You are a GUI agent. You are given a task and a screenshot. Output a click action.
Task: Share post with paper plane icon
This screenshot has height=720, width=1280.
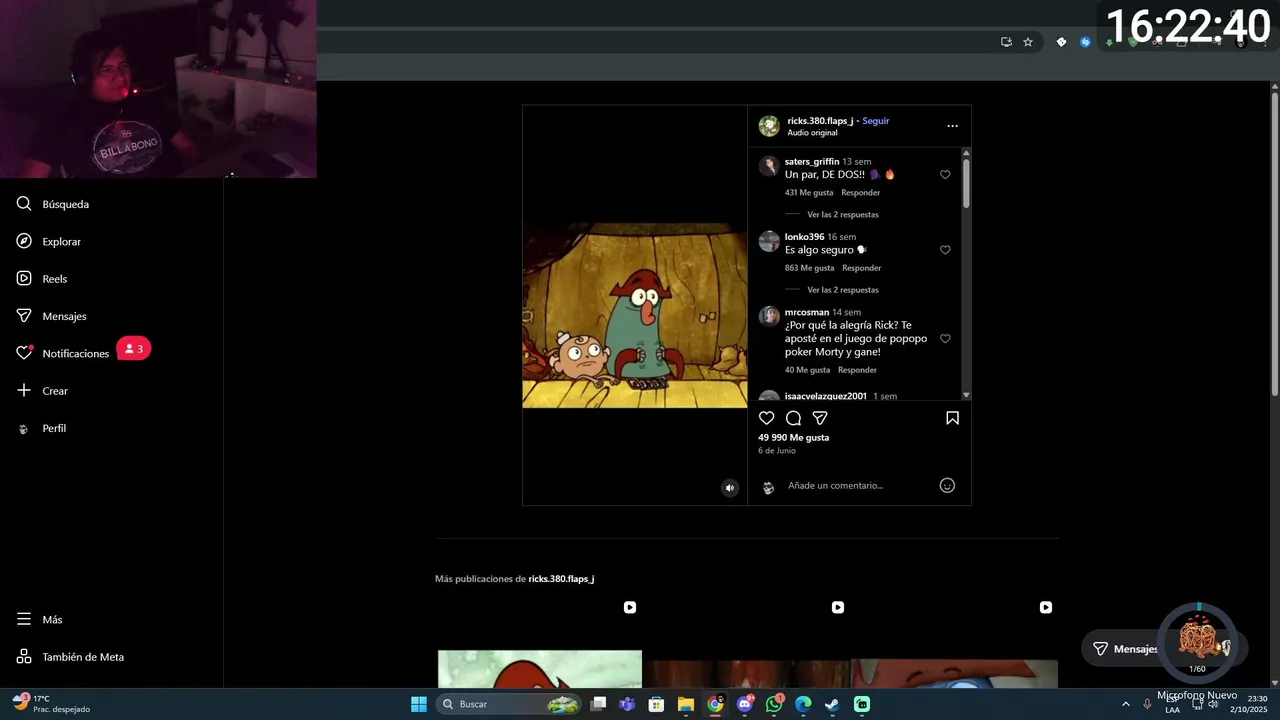pyautogui.click(x=820, y=418)
